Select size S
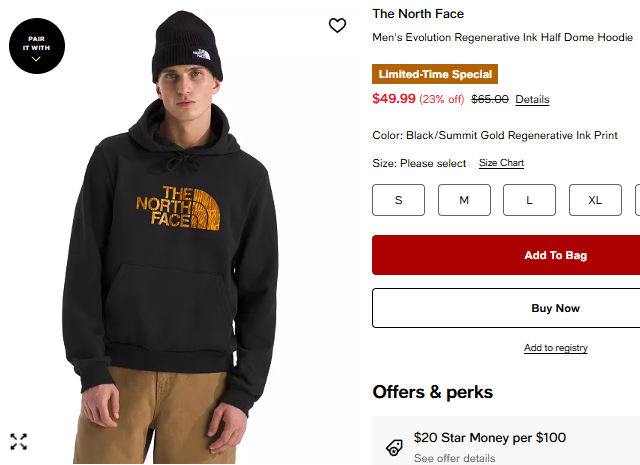This screenshot has height=465, width=640. click(398, 200)
